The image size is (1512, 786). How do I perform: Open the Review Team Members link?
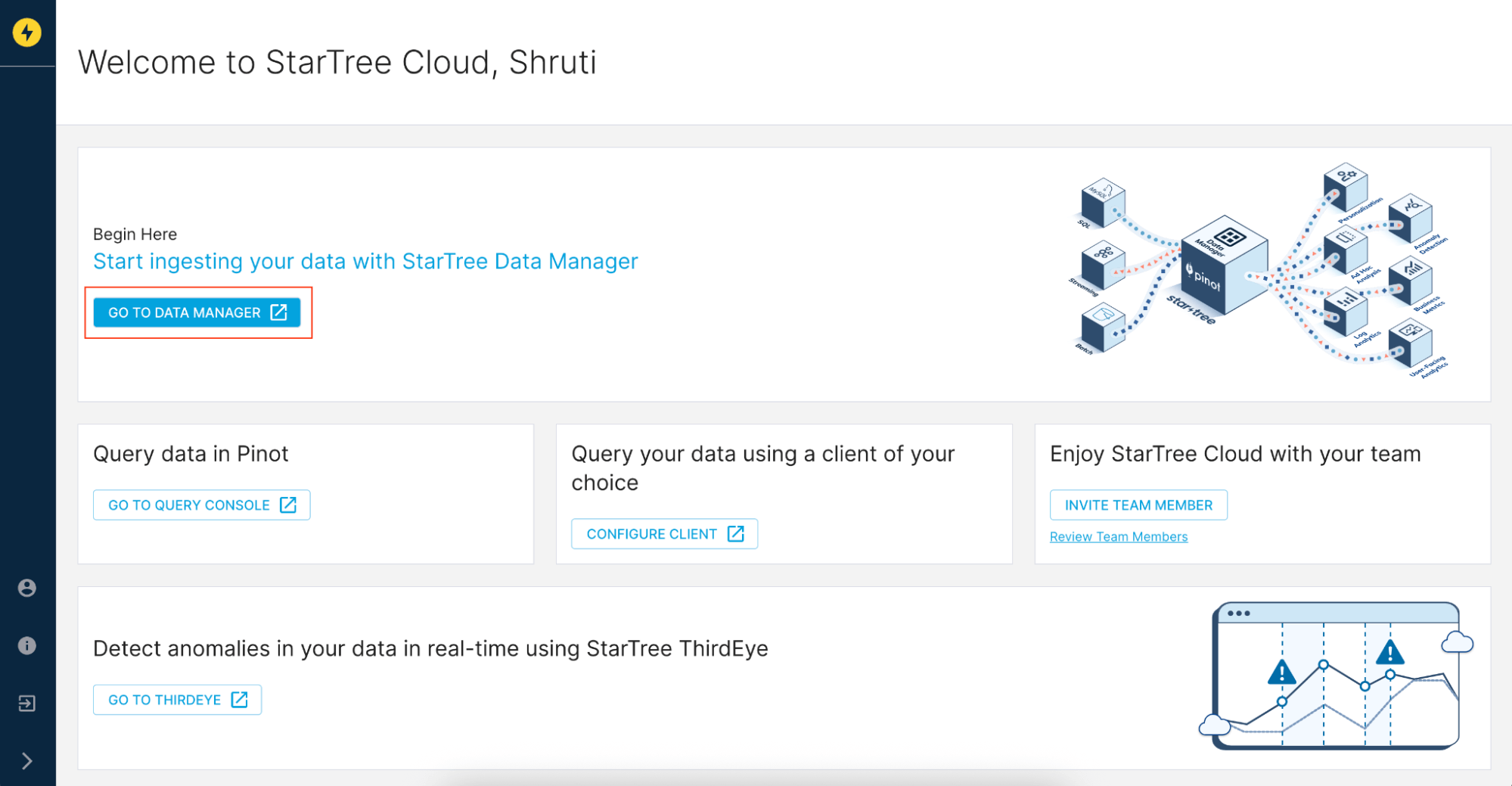(1119, 536)
